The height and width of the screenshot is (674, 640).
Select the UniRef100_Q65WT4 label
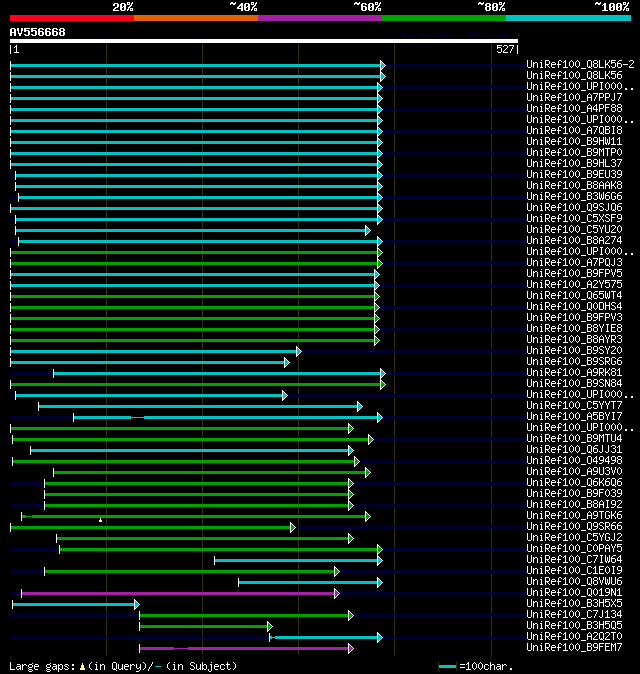pyautogui.click(x=574, y=296)
